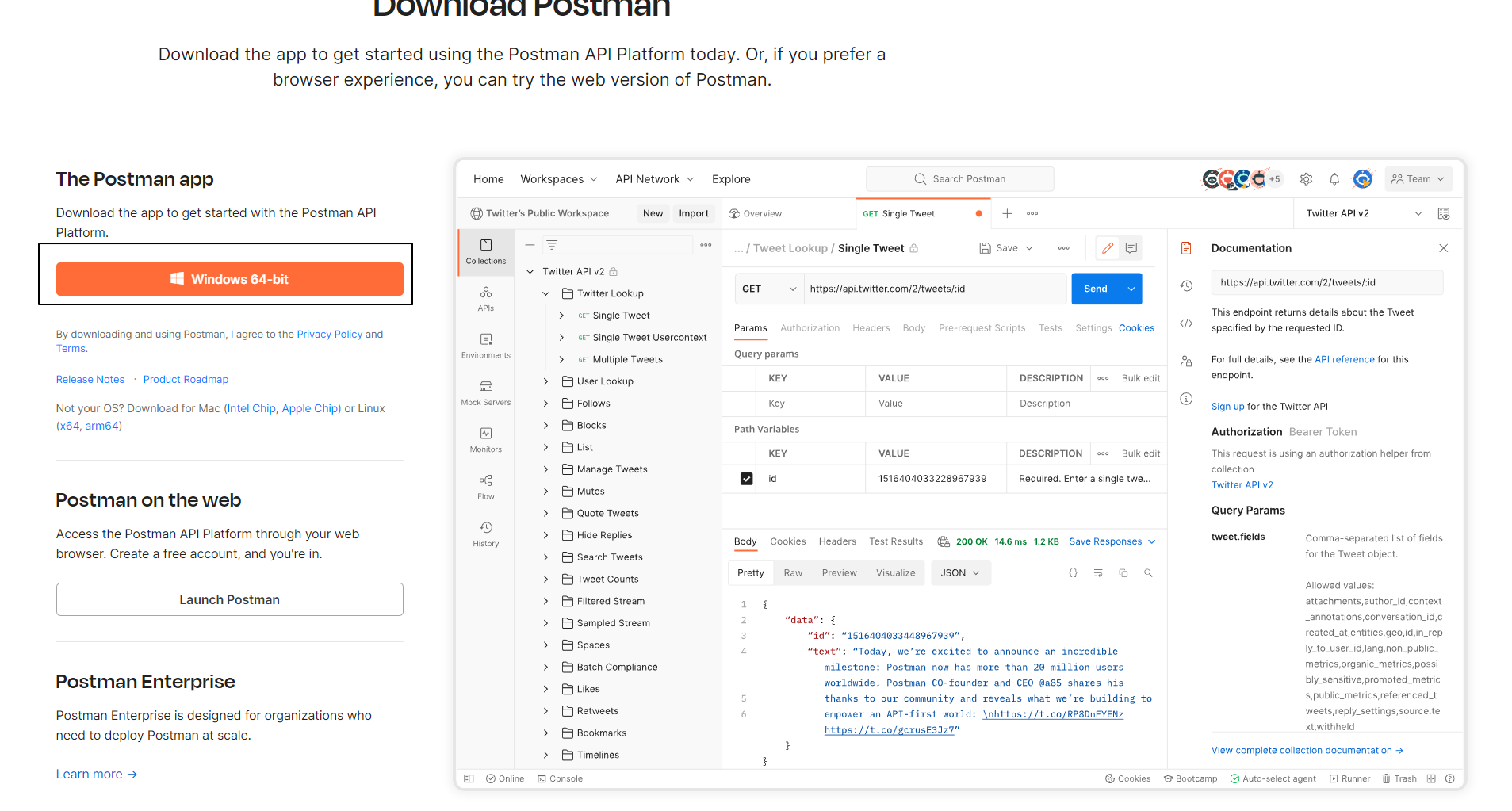Click the notifications bell icon
Screen dimensions: 1512x811
tap(1334, 179)
